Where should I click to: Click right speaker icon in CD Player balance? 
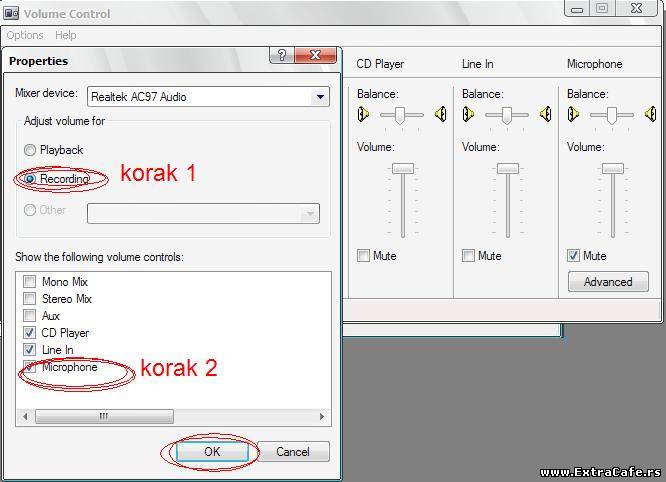point(441,114)
